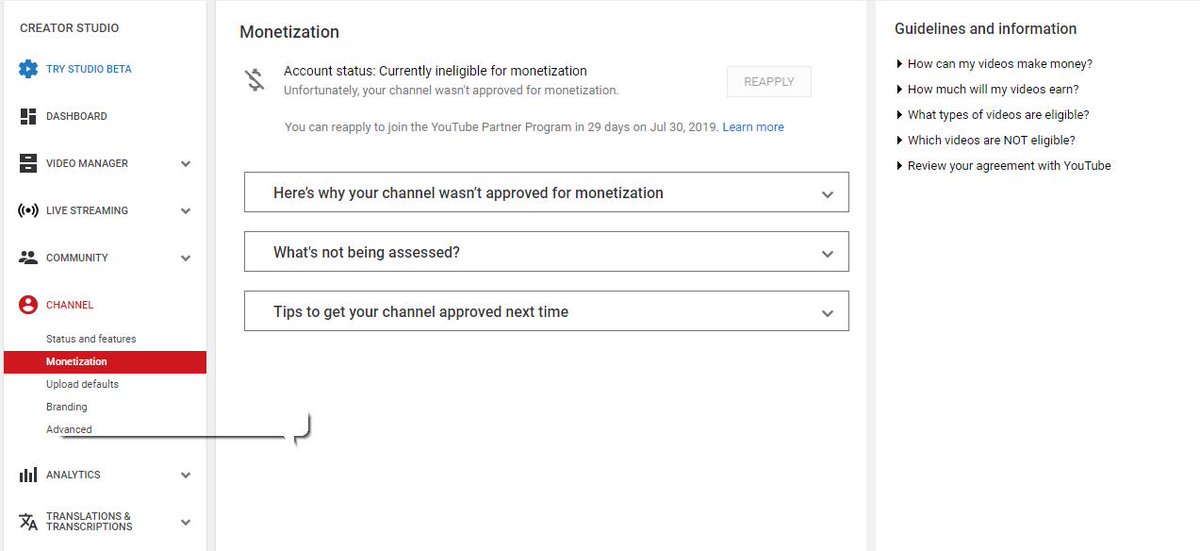Click the Guidelines and information heading
Image resolution: width=1200 pixels, height=551 pixels.
(x=985, y=29)
